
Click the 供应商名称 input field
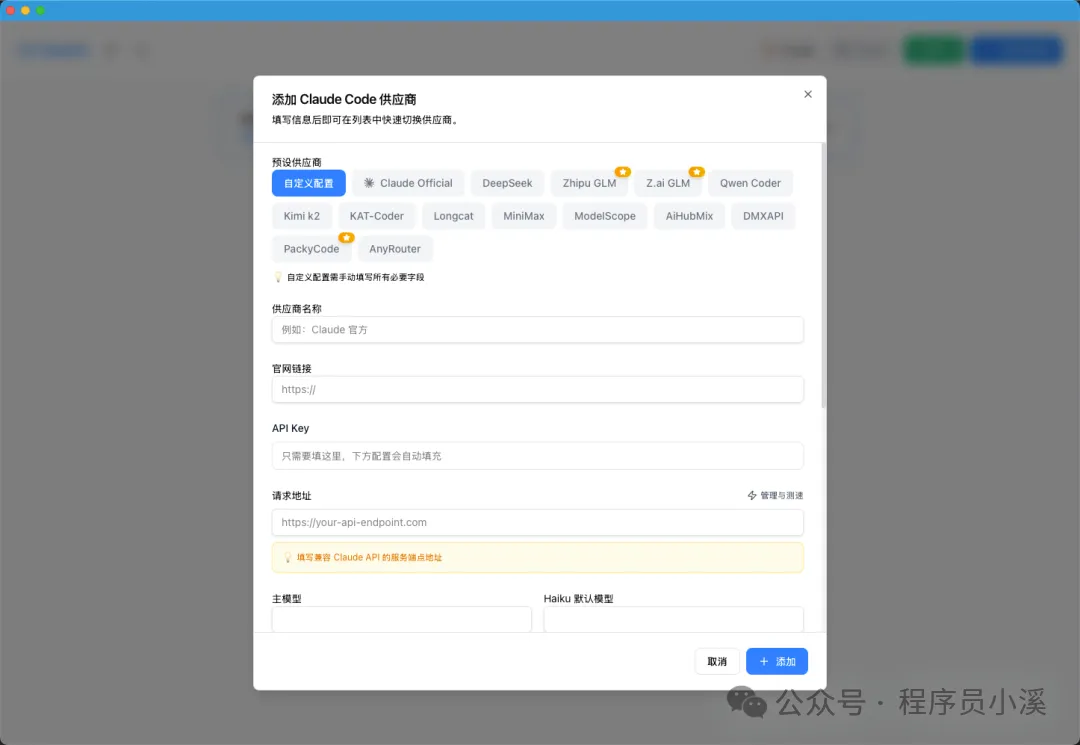tap(538, 329)
